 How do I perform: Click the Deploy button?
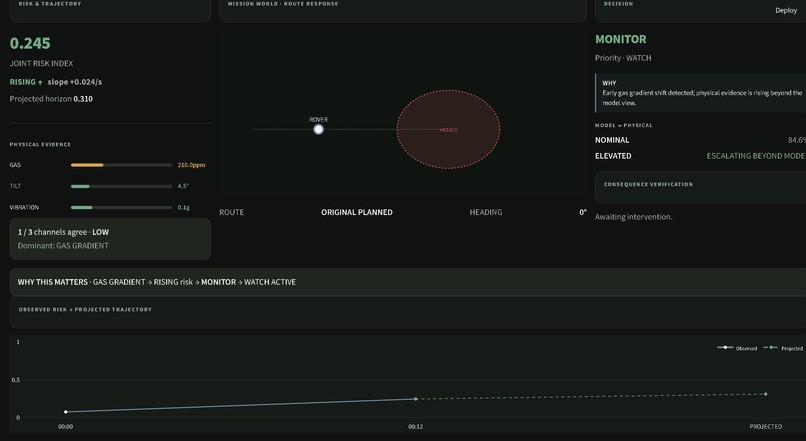click(786, 10)
